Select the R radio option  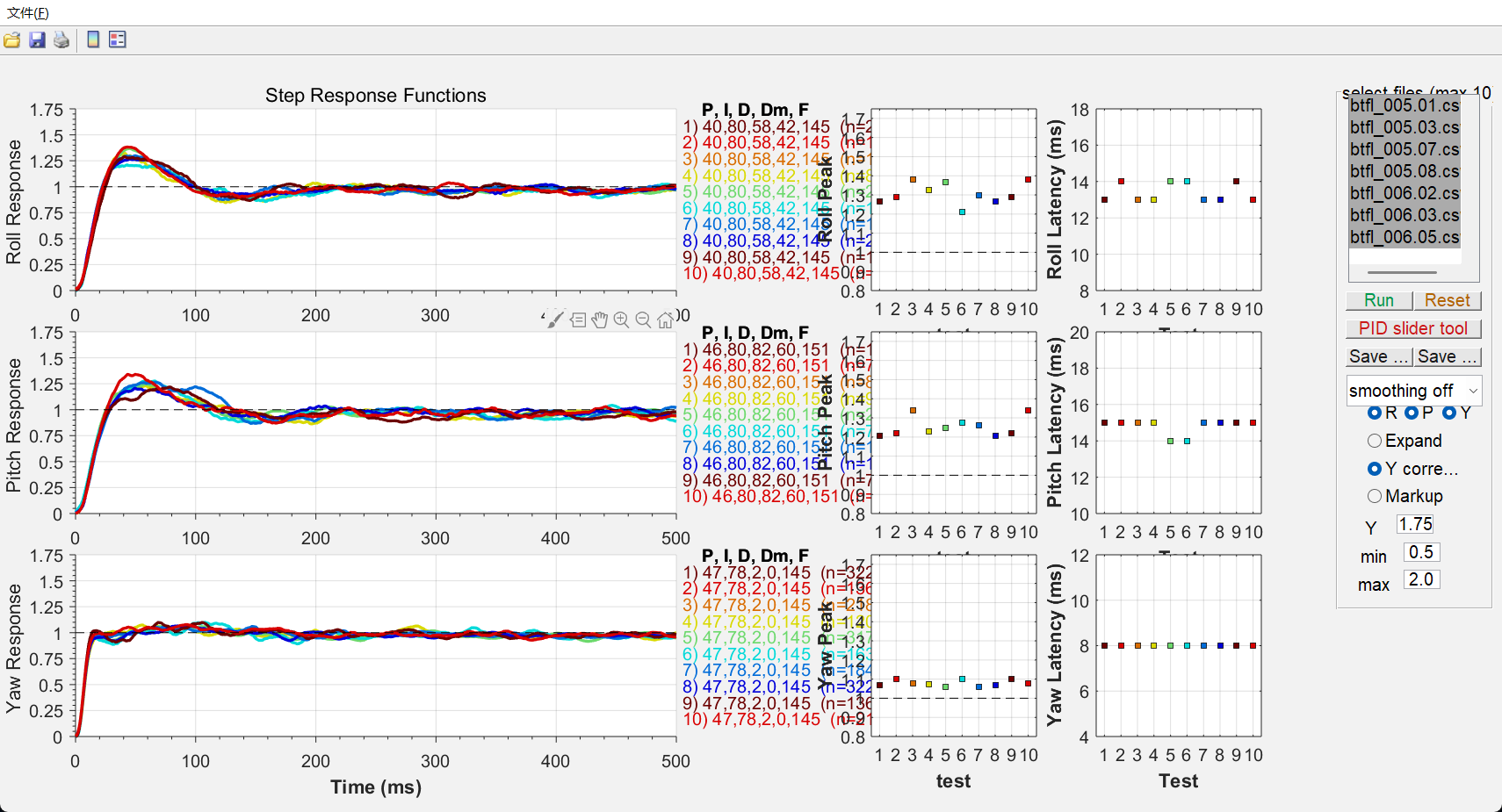coord(1376,413)
